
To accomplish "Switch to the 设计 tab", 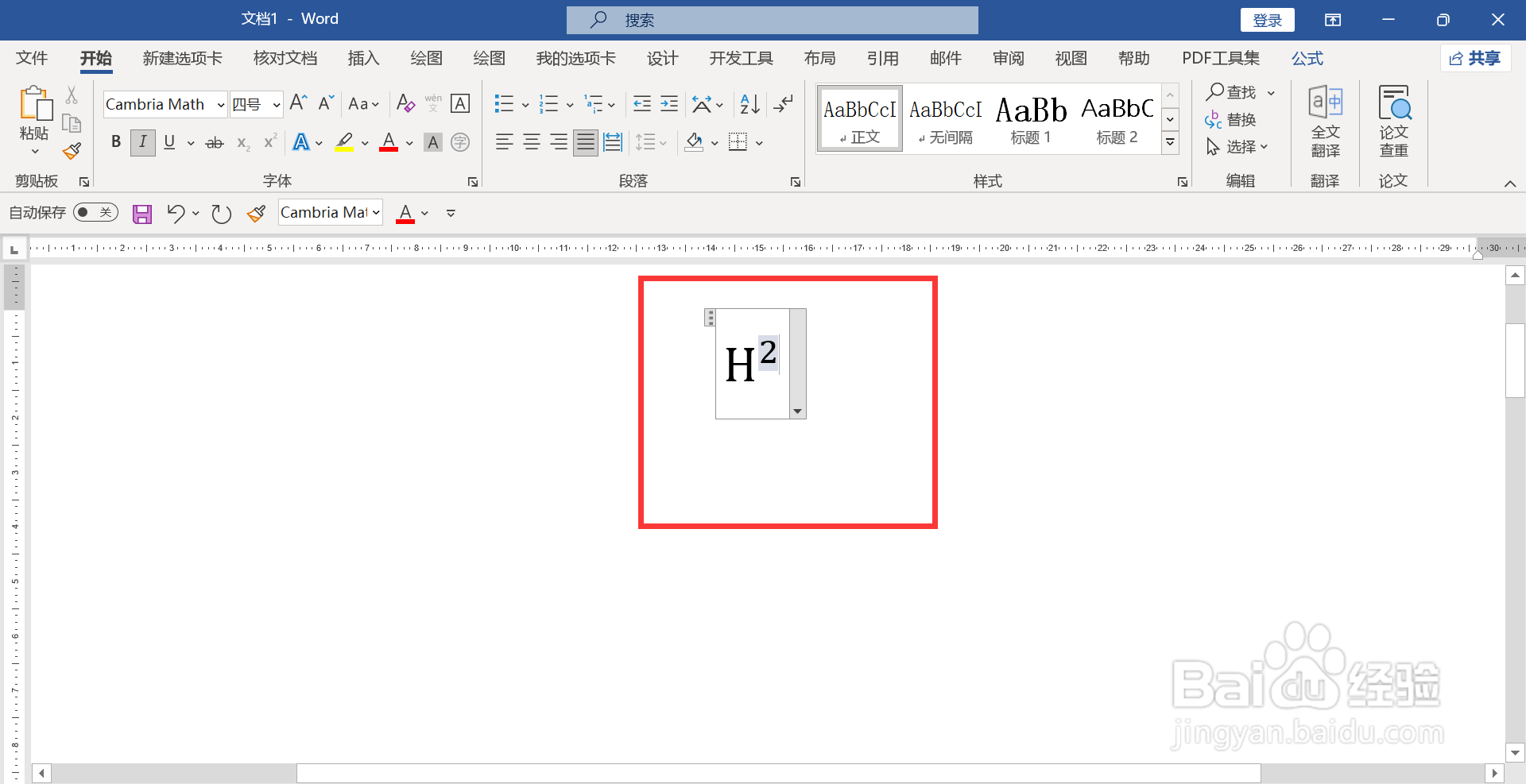I will [662, 58].
